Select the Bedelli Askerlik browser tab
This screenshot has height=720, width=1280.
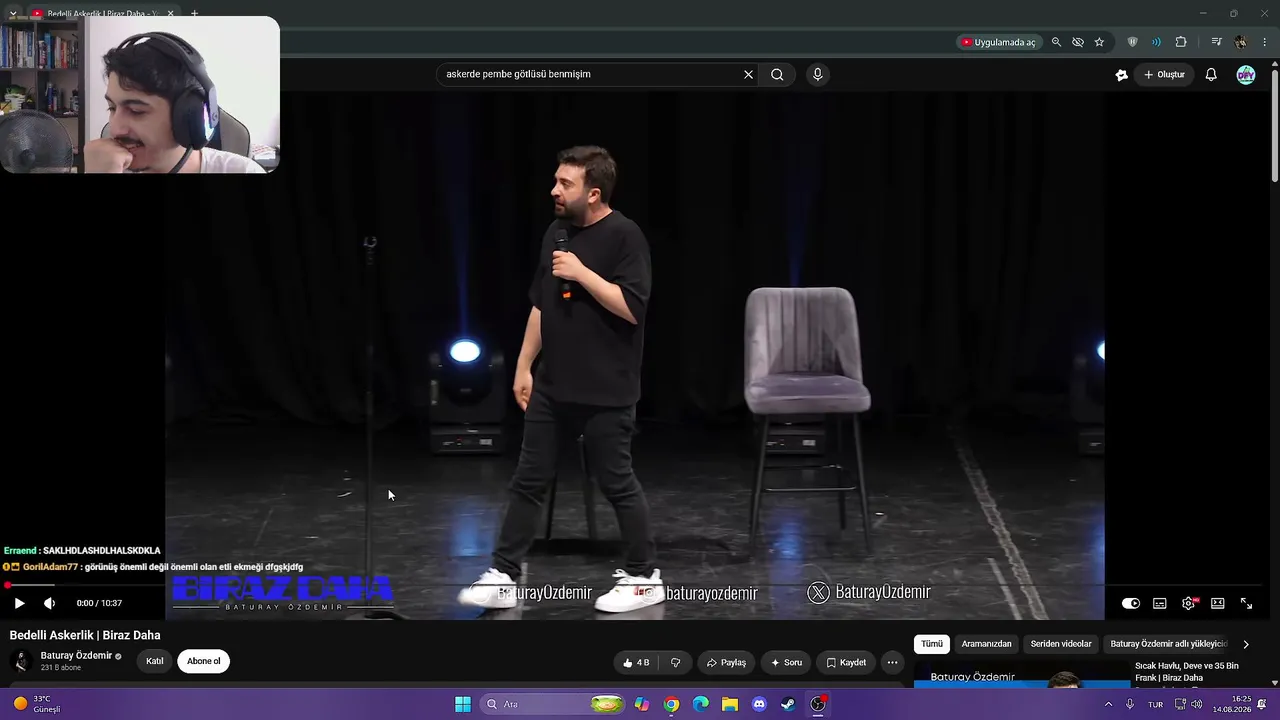(102, 14)
